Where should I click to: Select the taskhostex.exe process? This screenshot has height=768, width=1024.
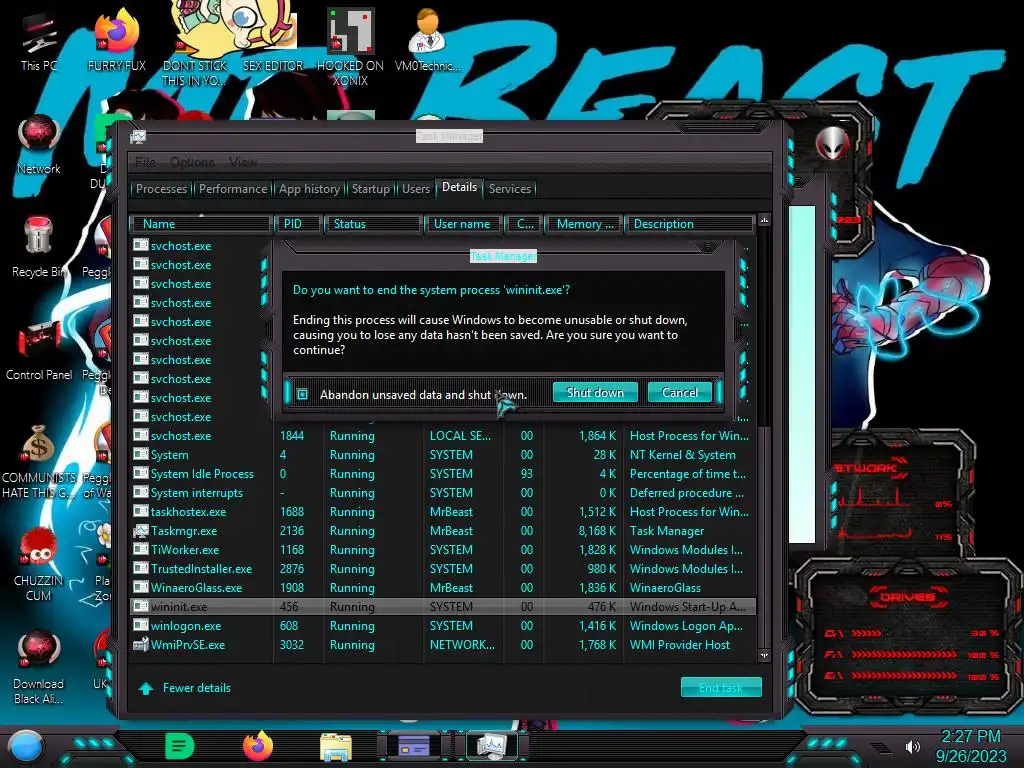pyautogui.click(x=443, y=512)
